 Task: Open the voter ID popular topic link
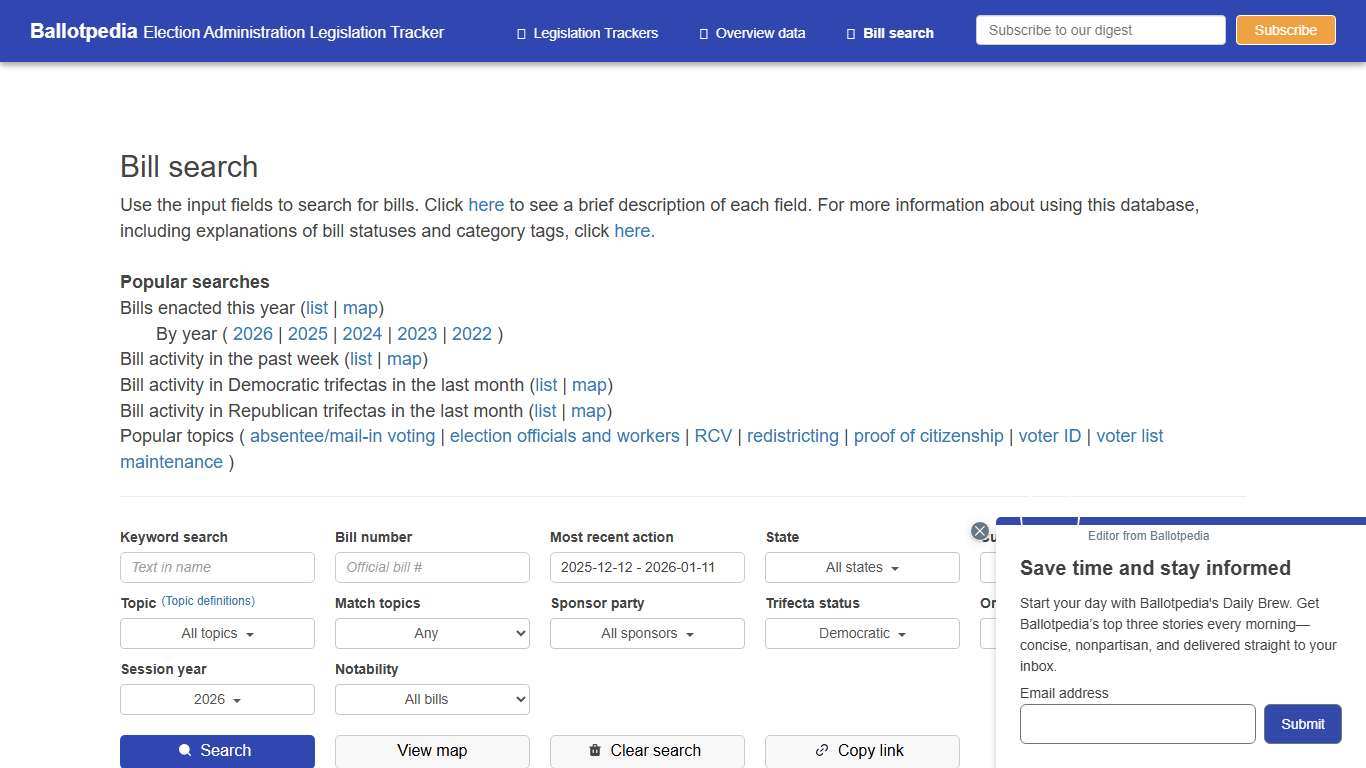coord(1050,436)
